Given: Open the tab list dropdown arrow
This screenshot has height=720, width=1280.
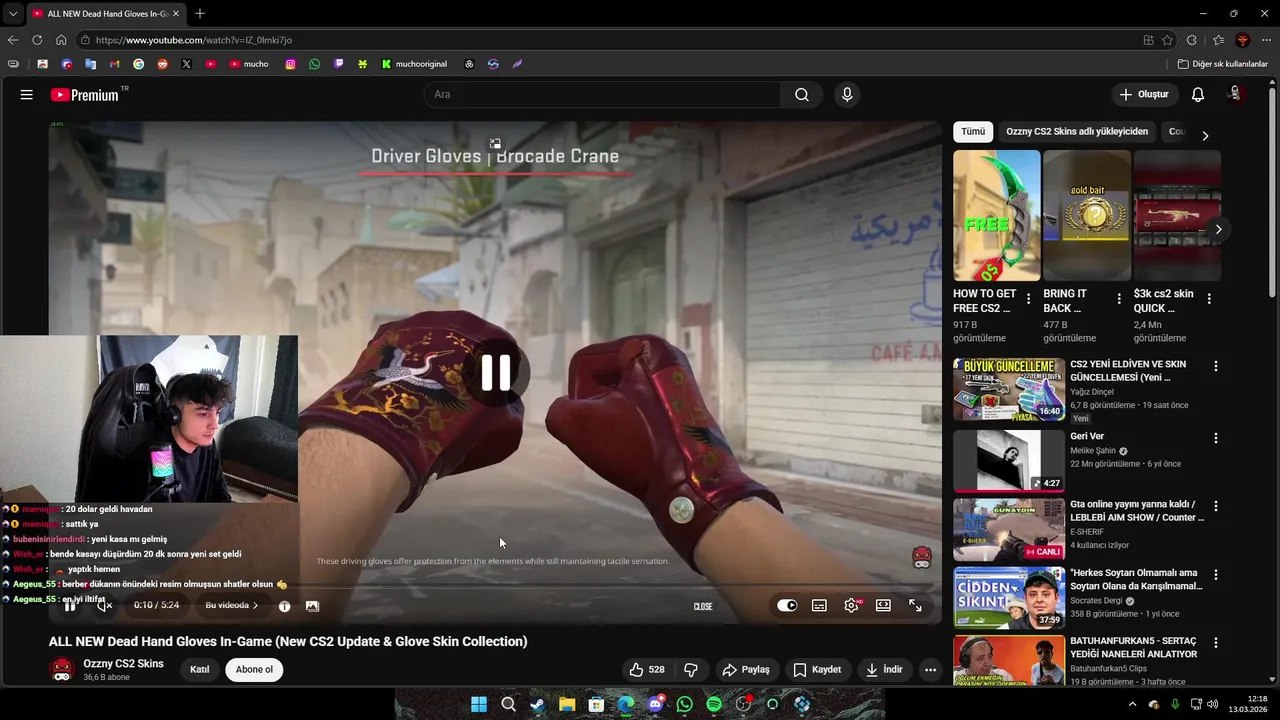Looking at the screenshot, I should (12, 13).
